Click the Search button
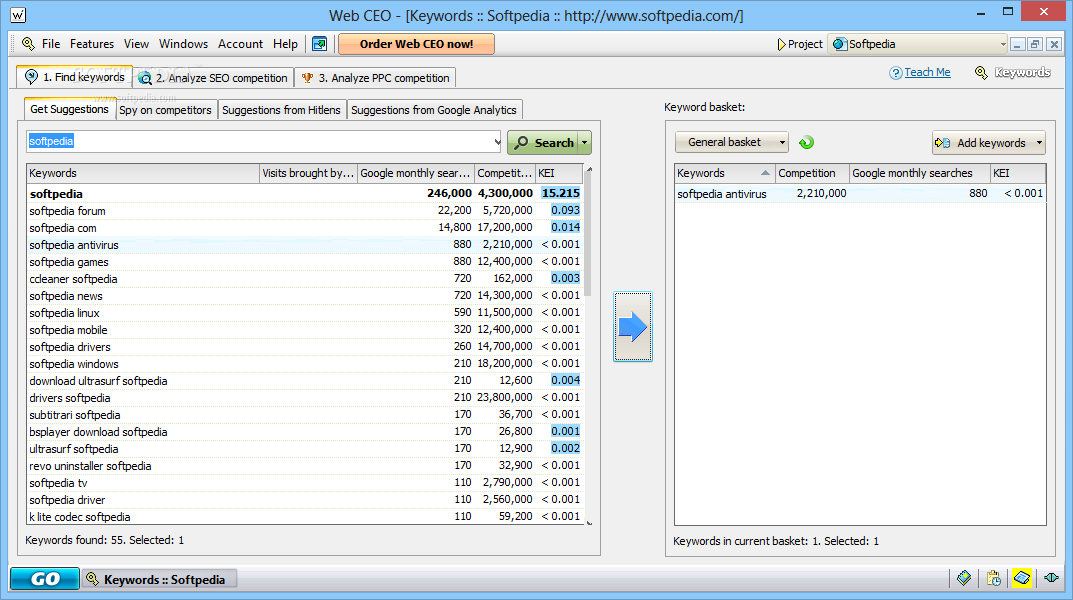Image resolution: width=1073 pixels, height=600 pixels. pos(543,142)
